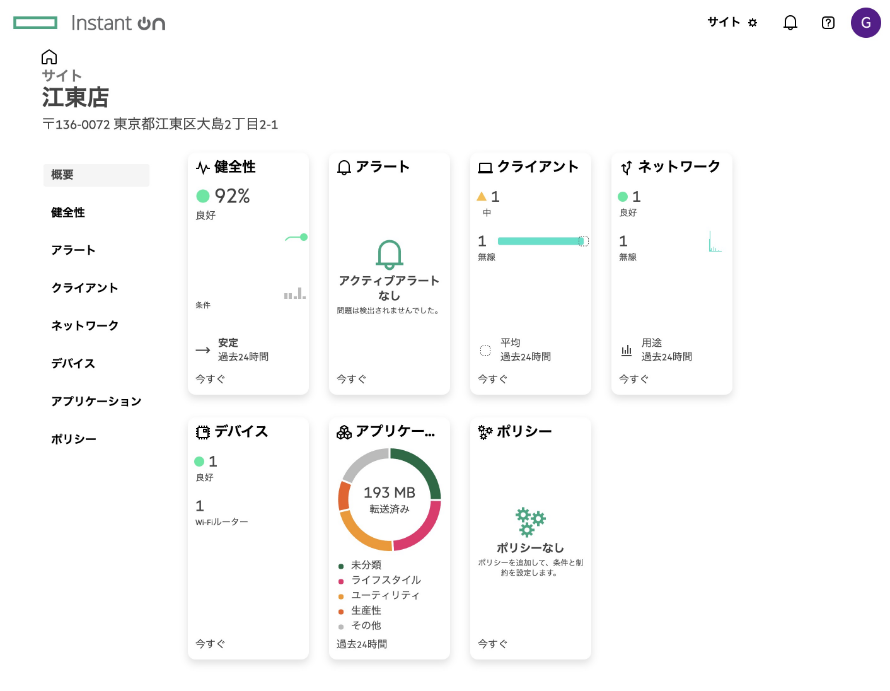Click the 92% health value
This screenshot has height=691, width=890.
[x=232, y=196]
